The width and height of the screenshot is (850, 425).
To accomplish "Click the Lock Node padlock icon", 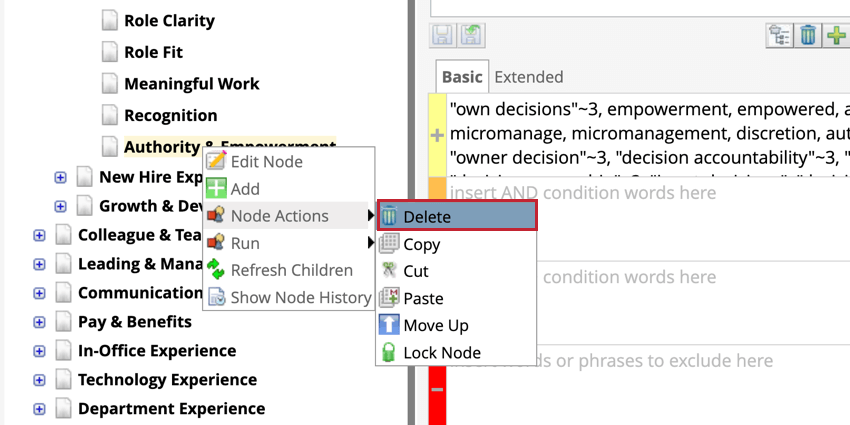I will pyautogui.click(x=389, y=352).
